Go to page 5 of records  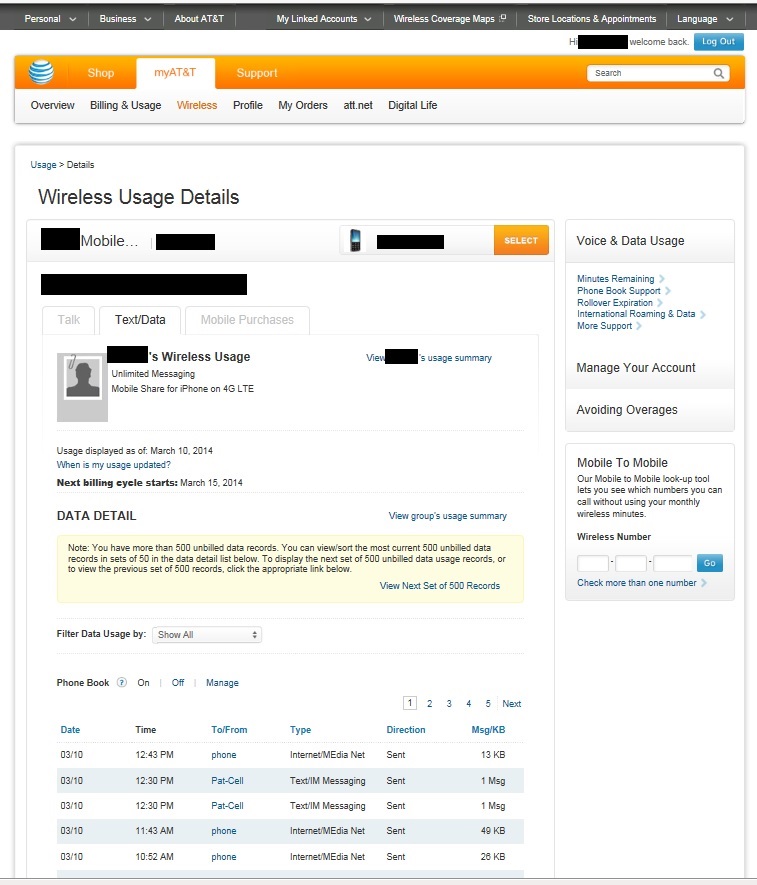[488, 704]
